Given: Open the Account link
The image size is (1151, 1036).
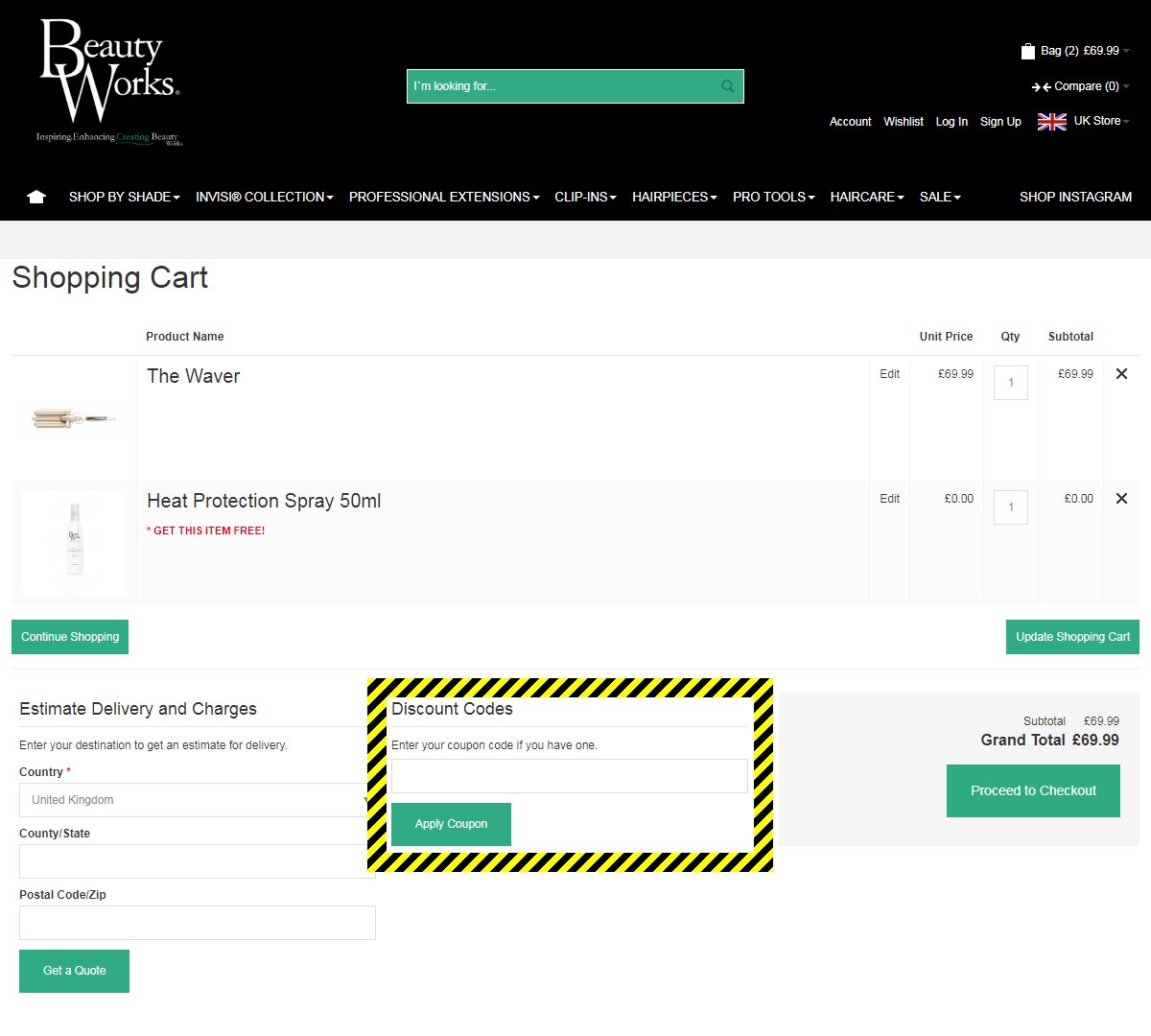Looking at the screenshot, I should pyautogui.click(x=850, y=122).
